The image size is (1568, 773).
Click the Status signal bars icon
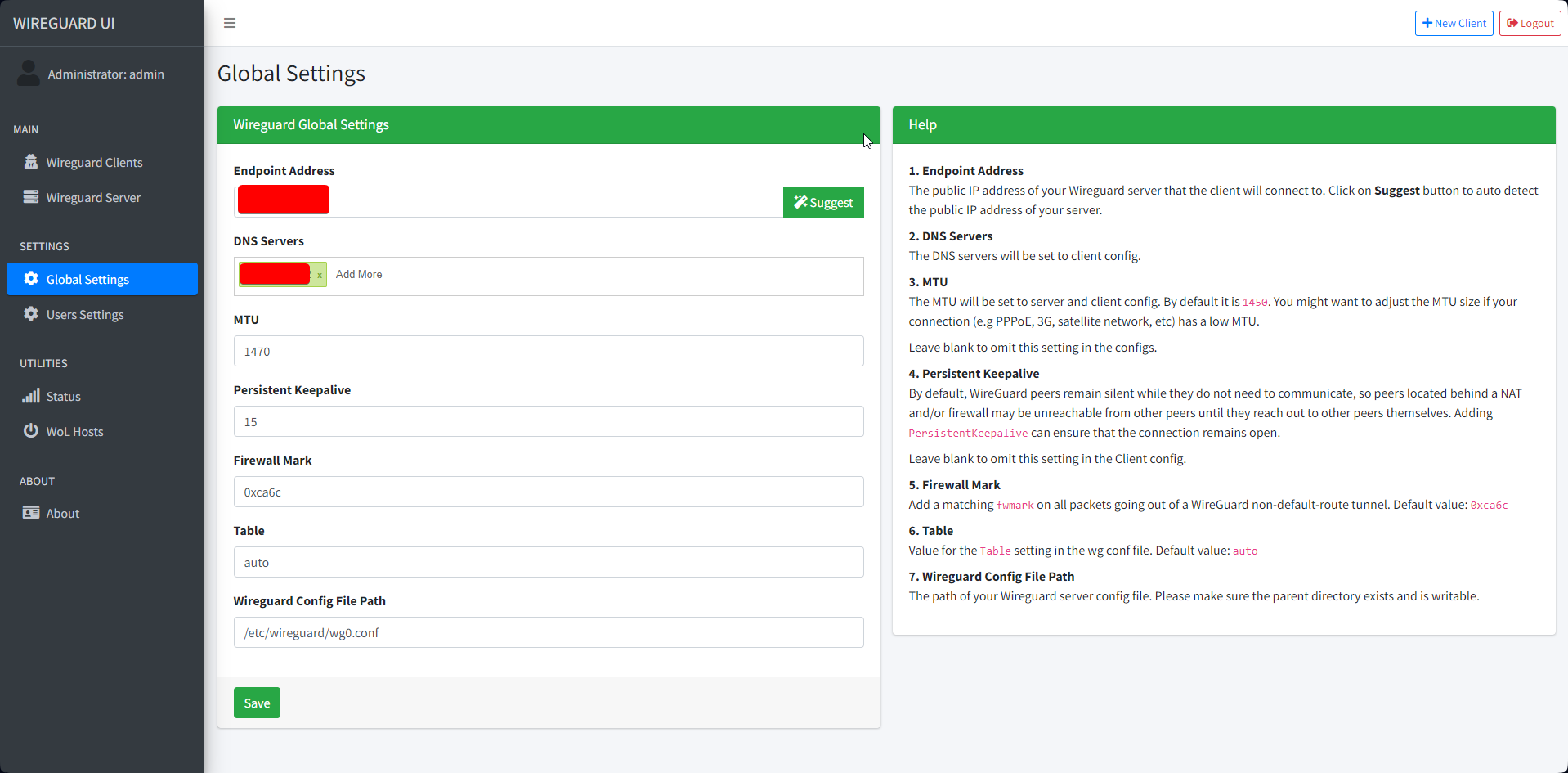tap(31, 396)
